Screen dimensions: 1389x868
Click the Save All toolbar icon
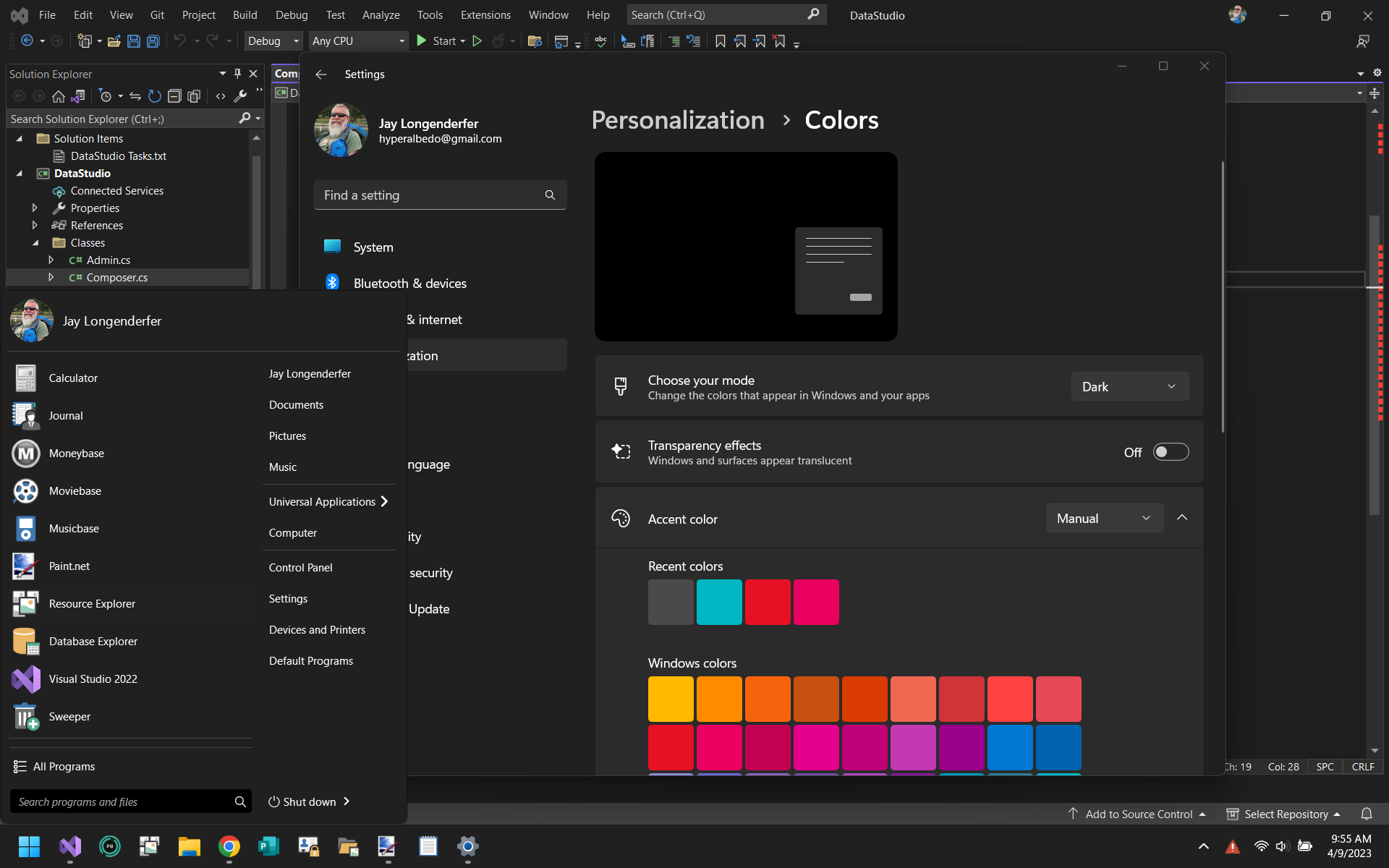pyautogui.click(x=153, y=41)
